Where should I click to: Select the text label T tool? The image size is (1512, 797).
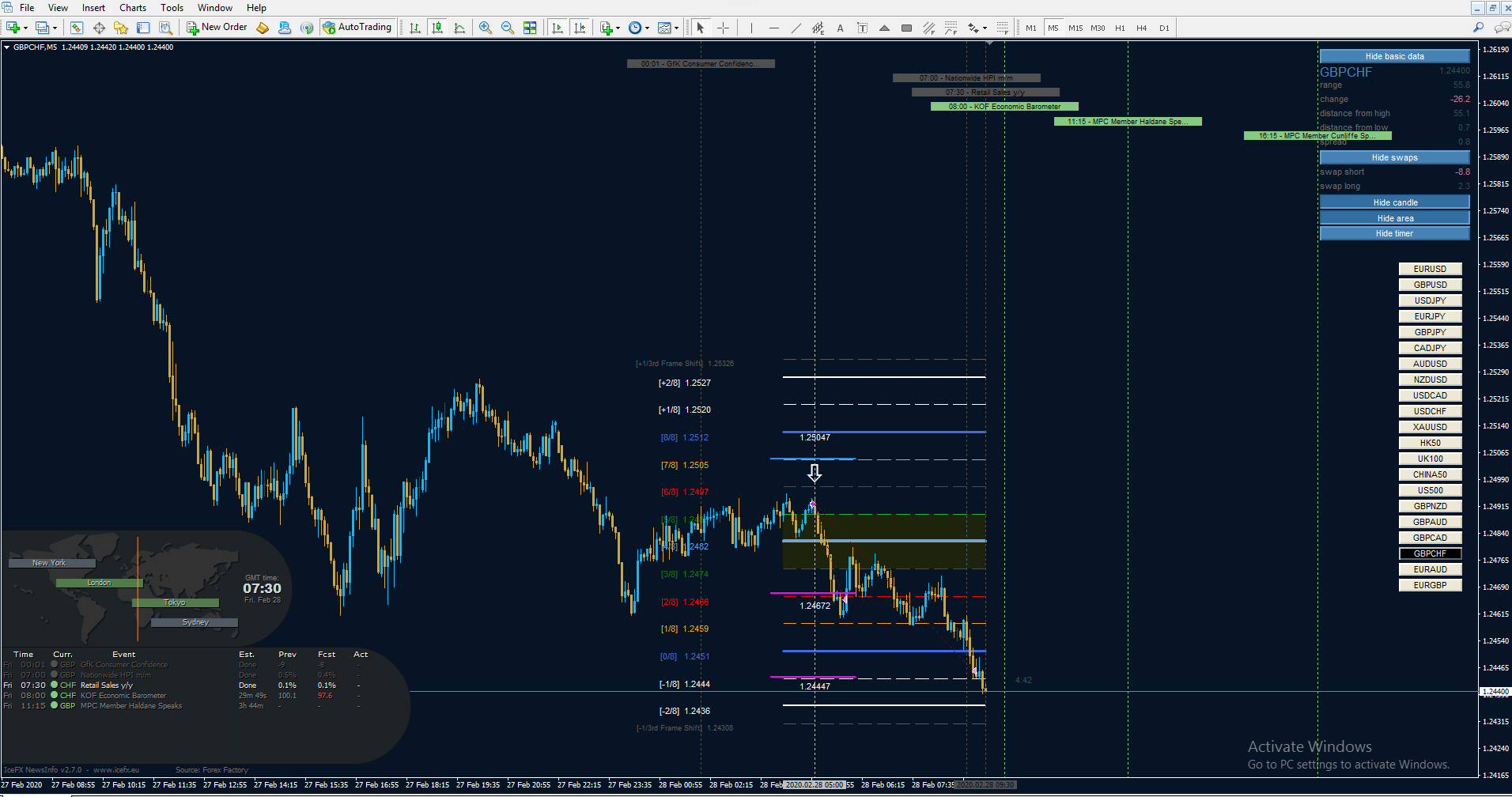(862, 28)
